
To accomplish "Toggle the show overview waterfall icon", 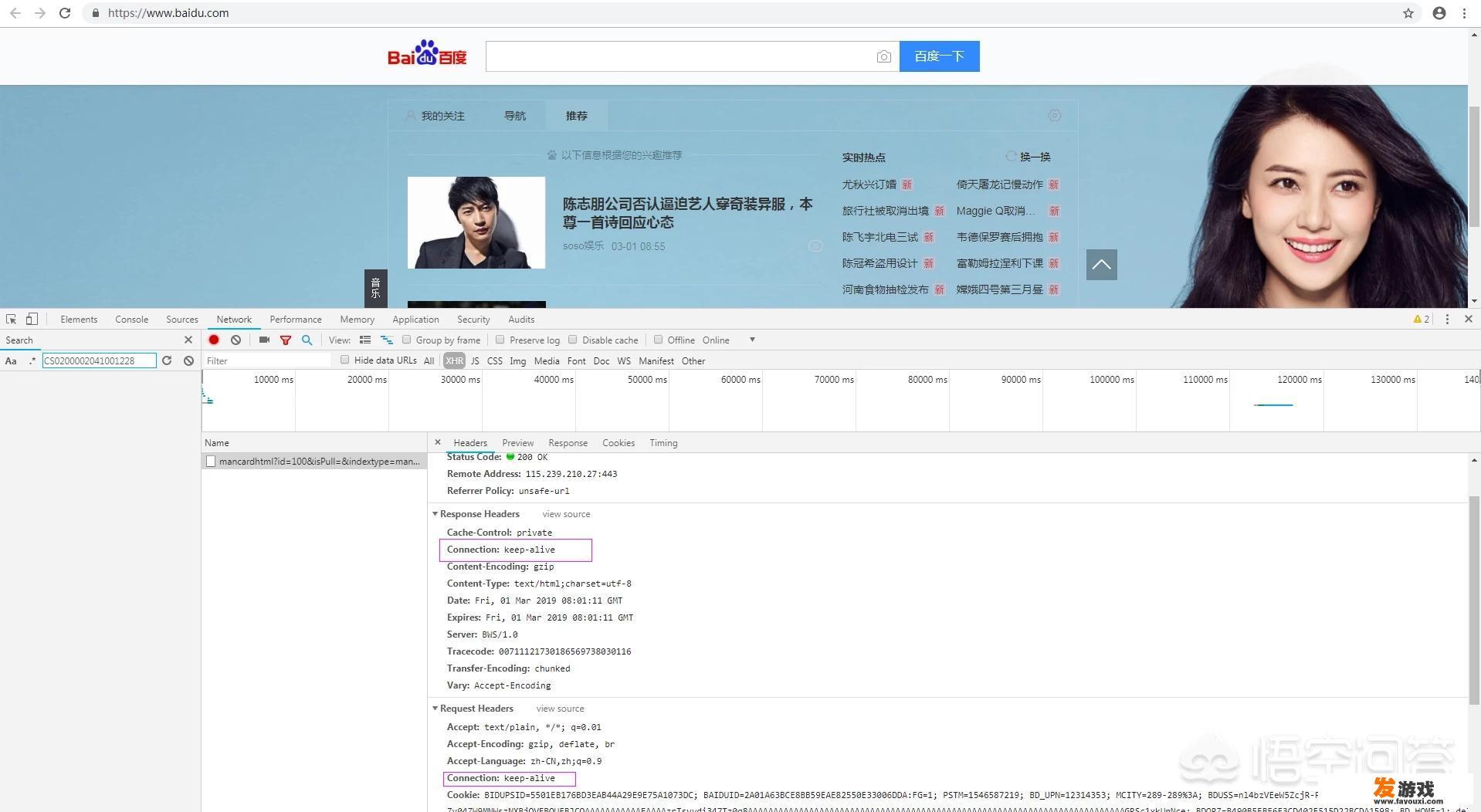I will click(x=387, y=340).
